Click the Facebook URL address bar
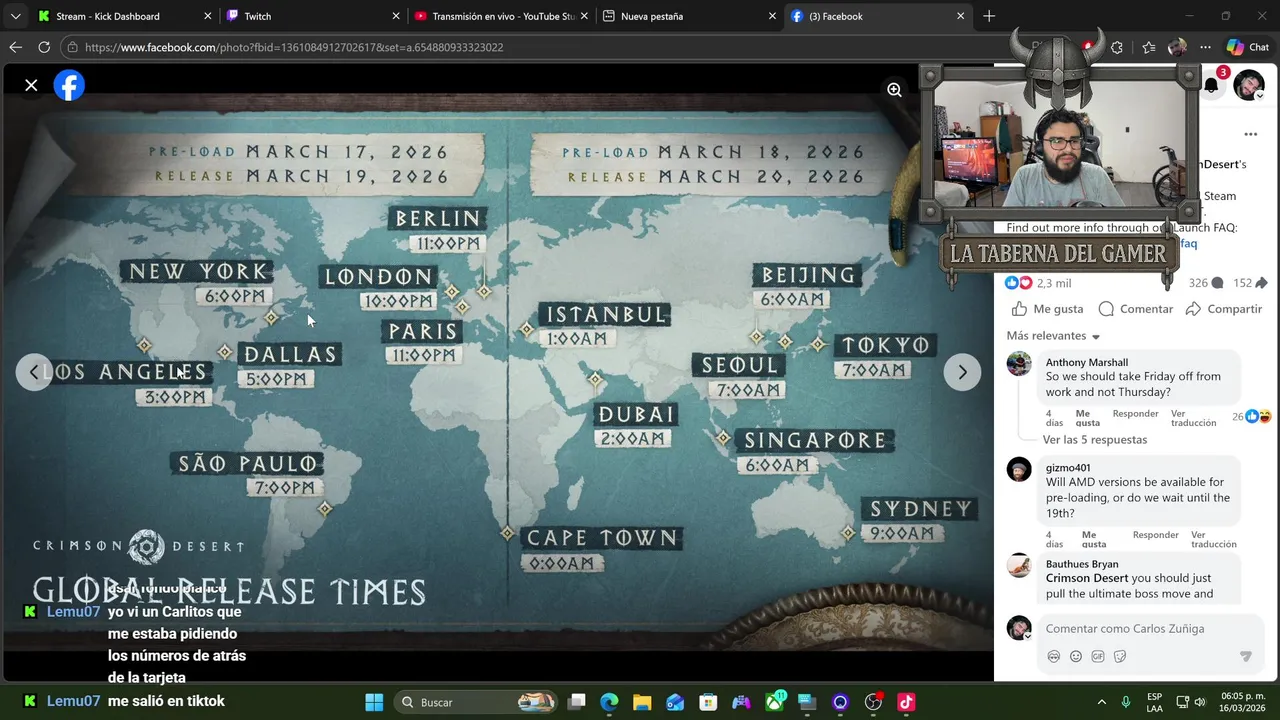Viewport: 1280px width, 720px height. [x=540, y=47]
